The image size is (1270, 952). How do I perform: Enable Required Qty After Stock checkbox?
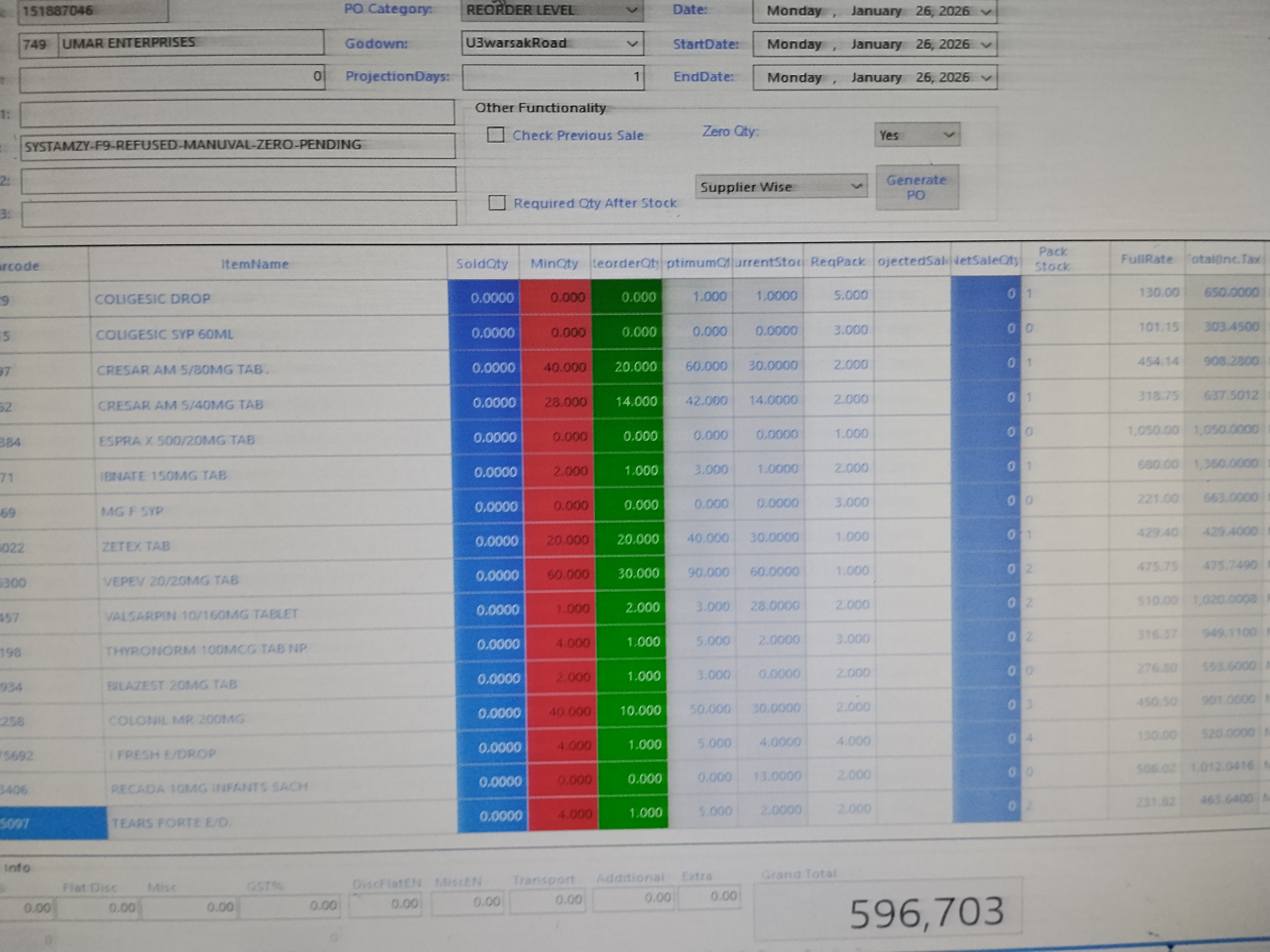point(497,203)
